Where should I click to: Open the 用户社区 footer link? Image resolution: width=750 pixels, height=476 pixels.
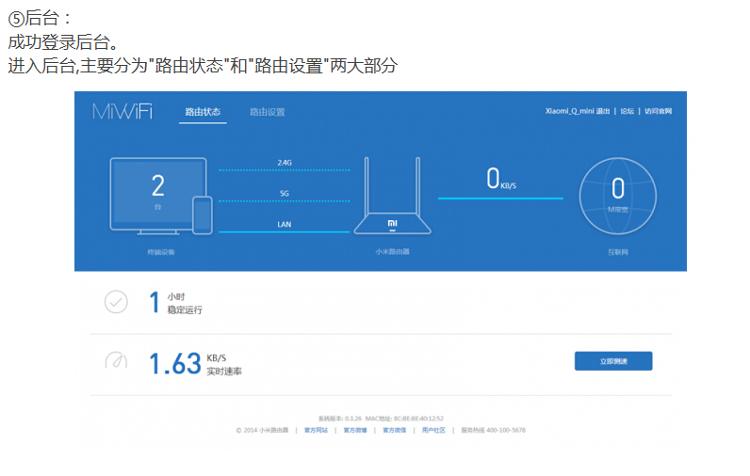point(434,430)
